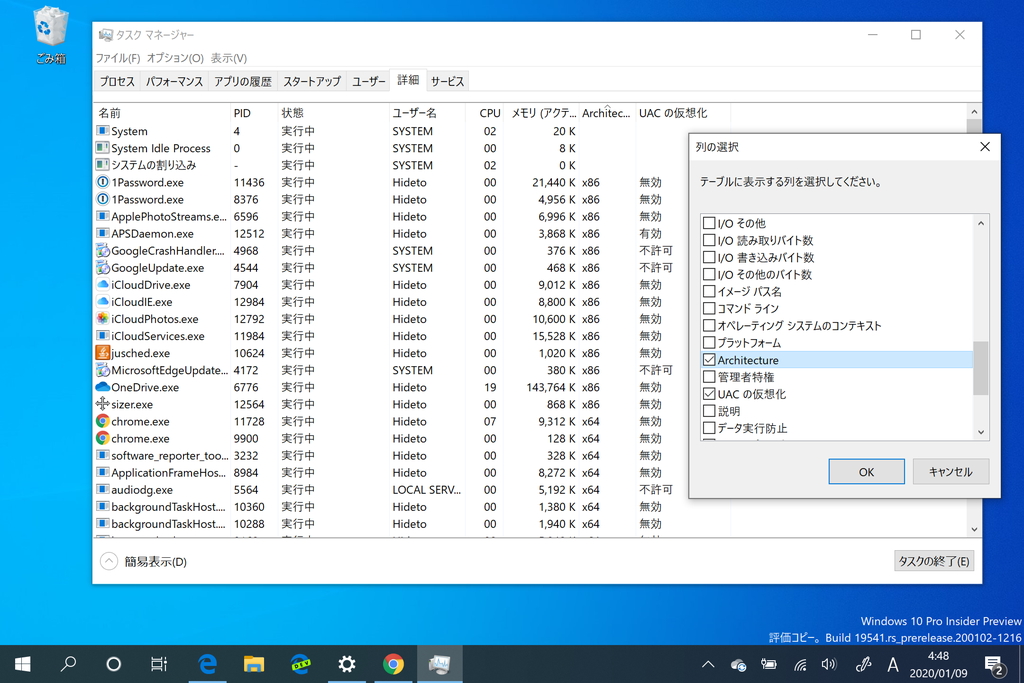The height and width of the screenshot is (683, 1024).
Task: Click the OneDrive.exe cloud icon
Action: click(x=103, y=387)
